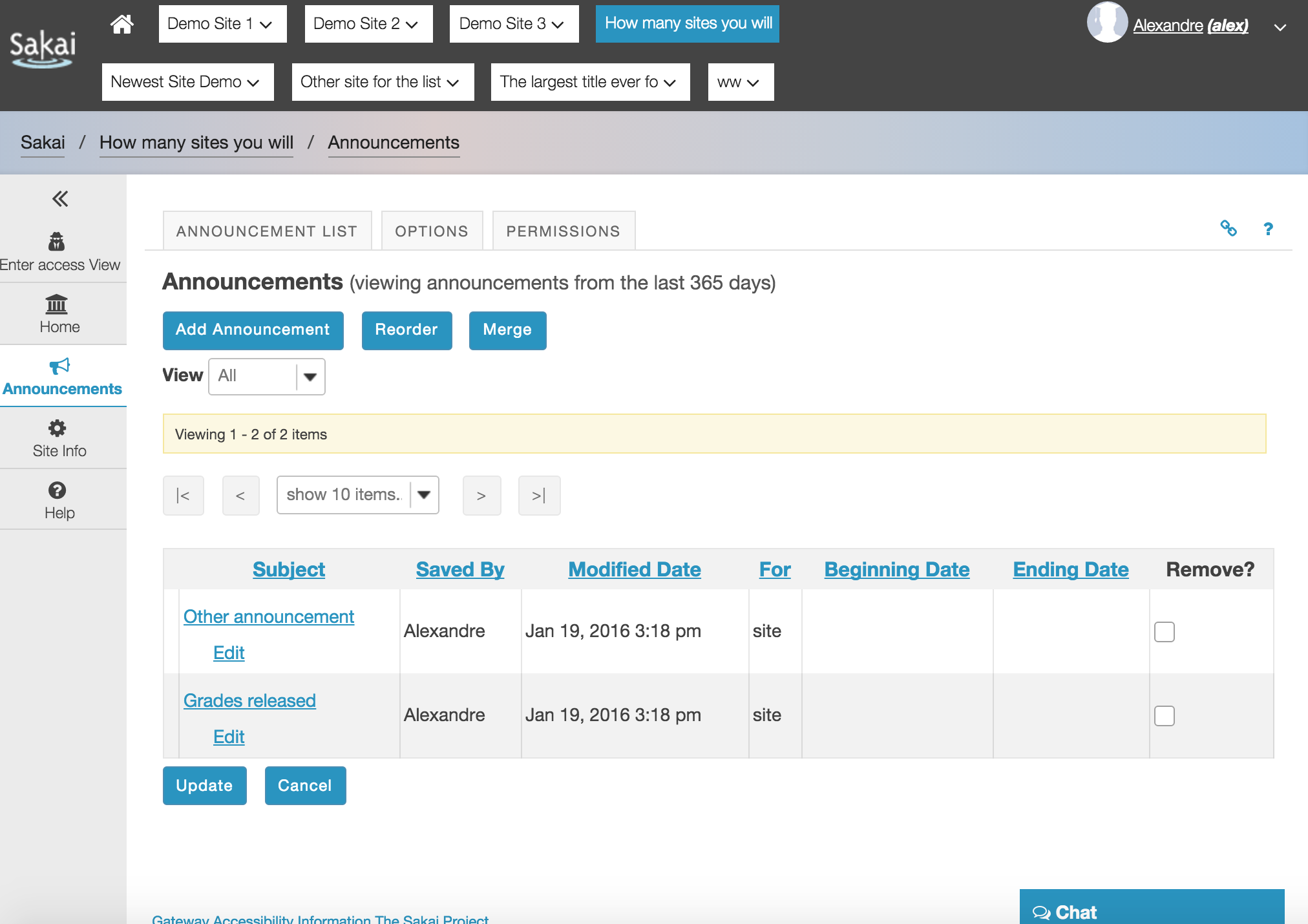This screenshot has width=1308, height=924.
Task: Click How many sites you will breadcrumb
Action: tap(196, 143)
